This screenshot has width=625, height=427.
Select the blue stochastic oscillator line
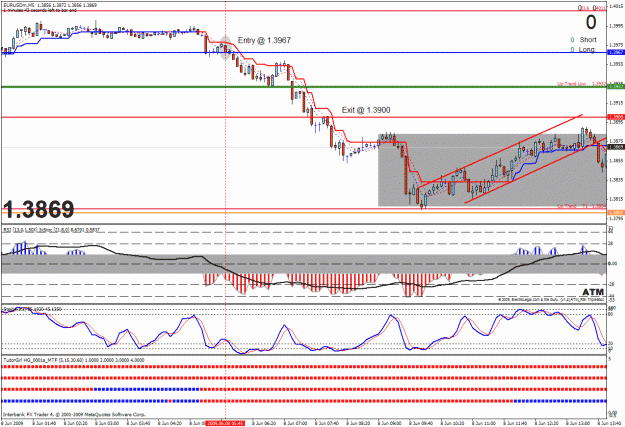tap(303, 331)
